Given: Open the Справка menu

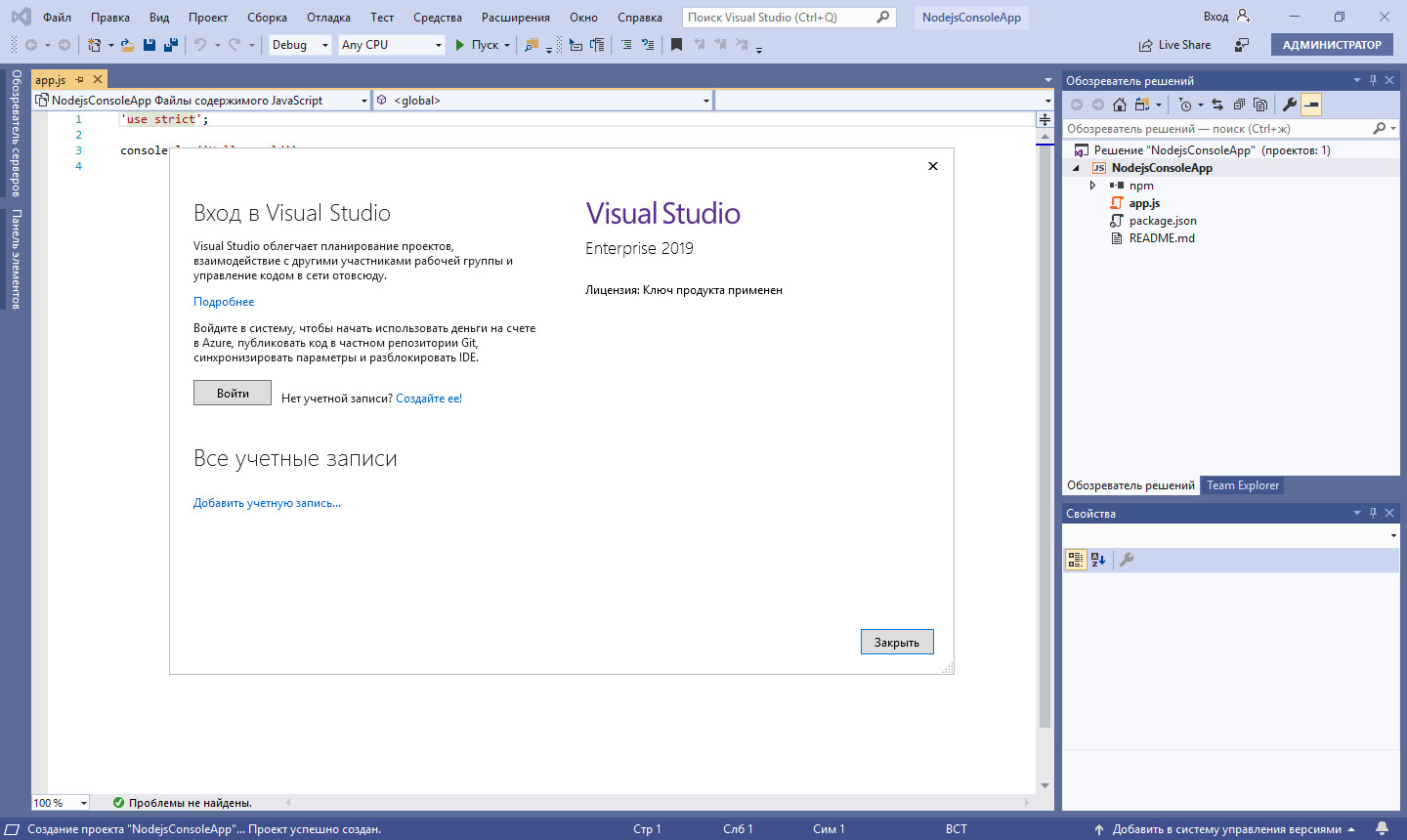Looking at the screenshot, I should [x=640, y=18].
